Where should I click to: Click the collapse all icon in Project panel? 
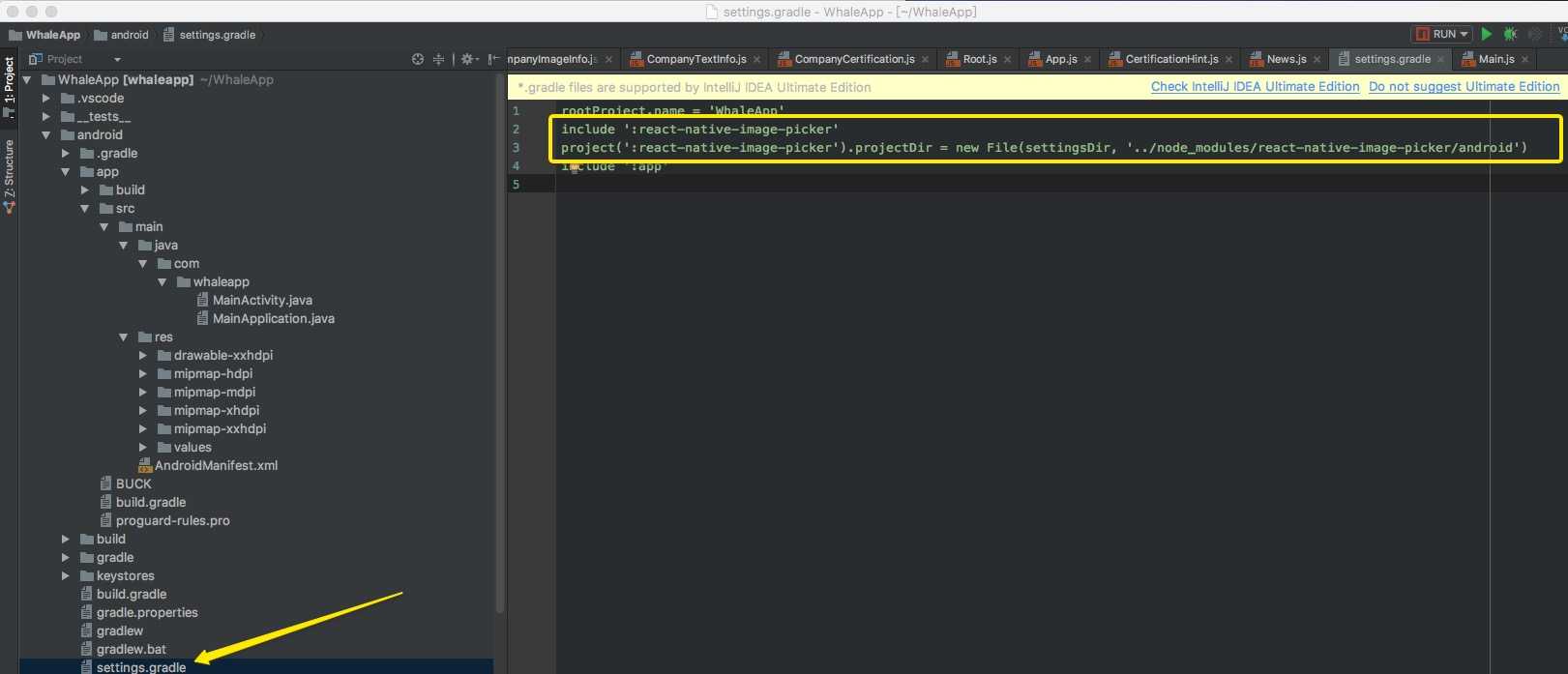pyautogui.click(x=438, y=59)
